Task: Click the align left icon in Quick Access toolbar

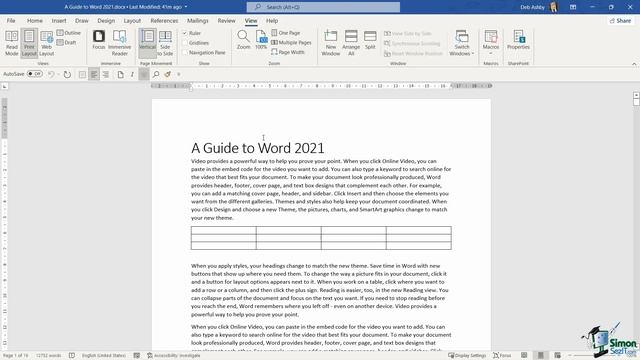Action: [x=94, y=74]
